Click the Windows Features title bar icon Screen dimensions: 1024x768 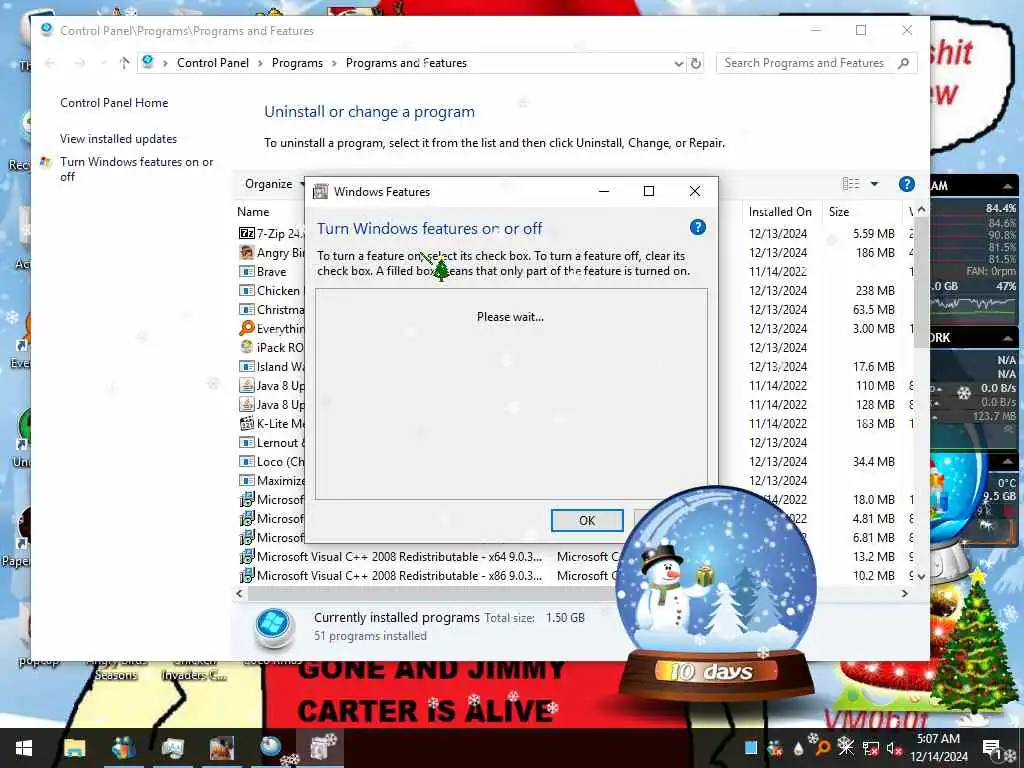(320, 191)
